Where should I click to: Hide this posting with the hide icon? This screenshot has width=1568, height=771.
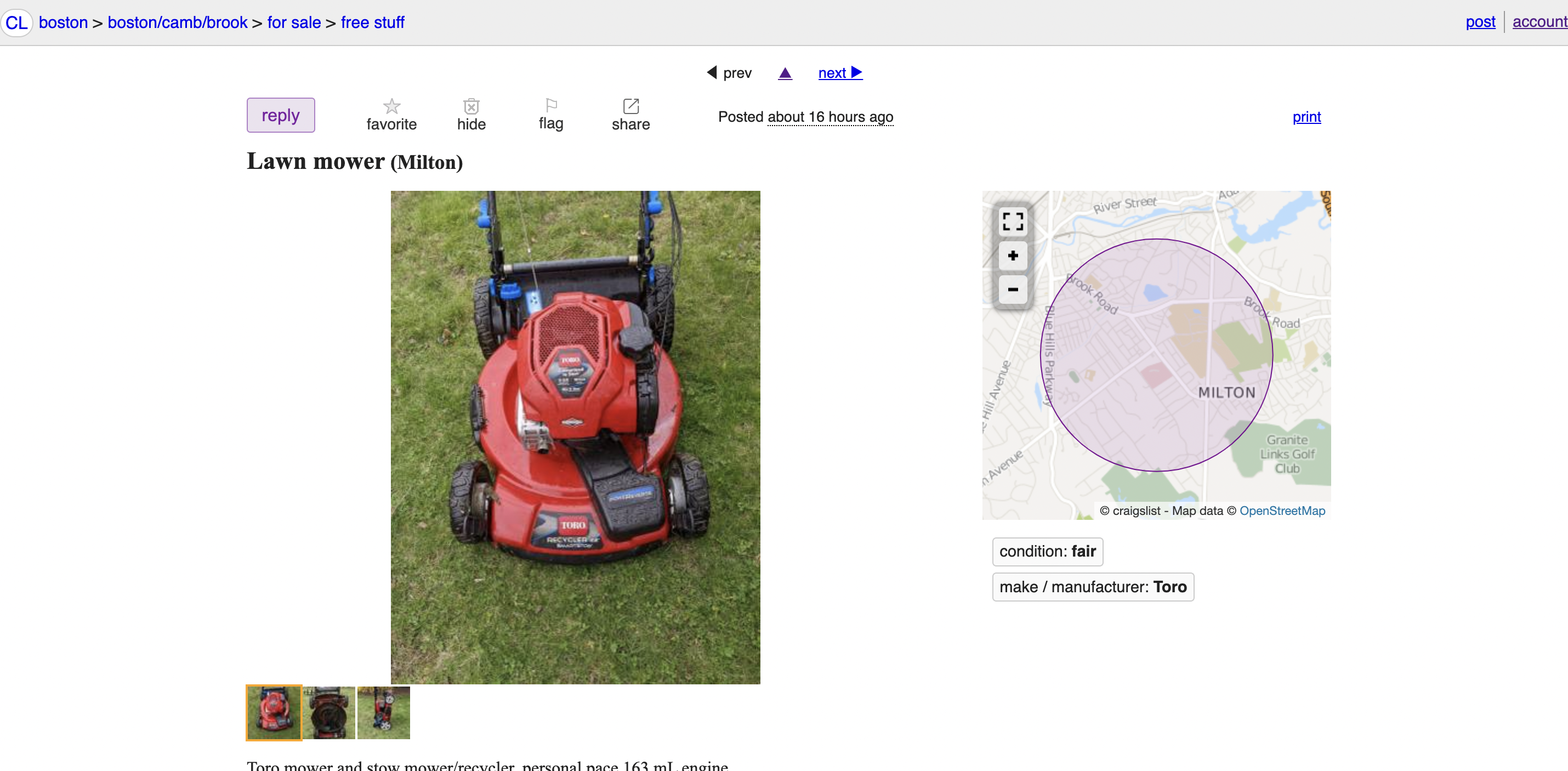pos(471,106)
